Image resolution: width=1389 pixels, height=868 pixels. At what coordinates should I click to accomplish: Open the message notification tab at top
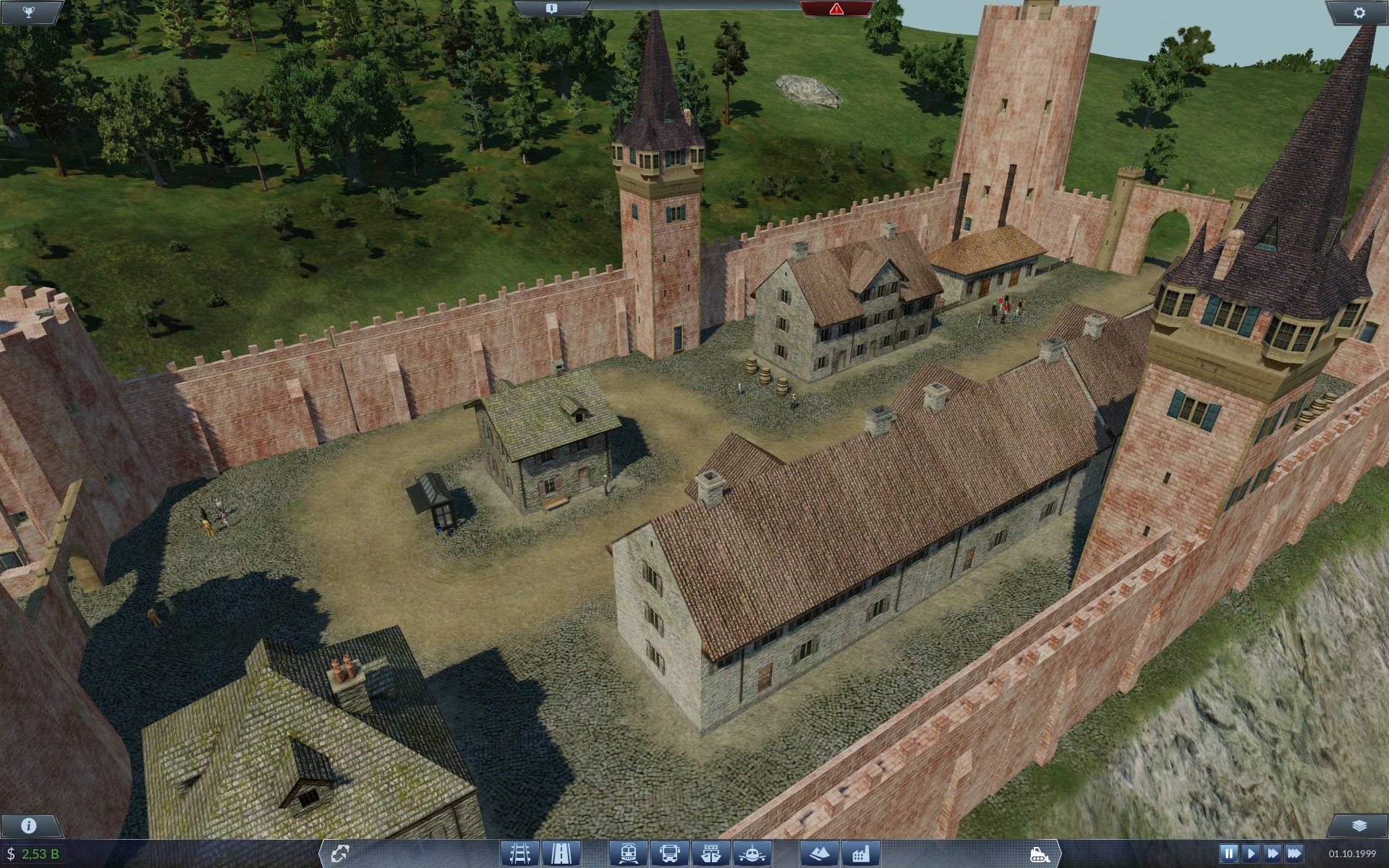coord(551,9)
